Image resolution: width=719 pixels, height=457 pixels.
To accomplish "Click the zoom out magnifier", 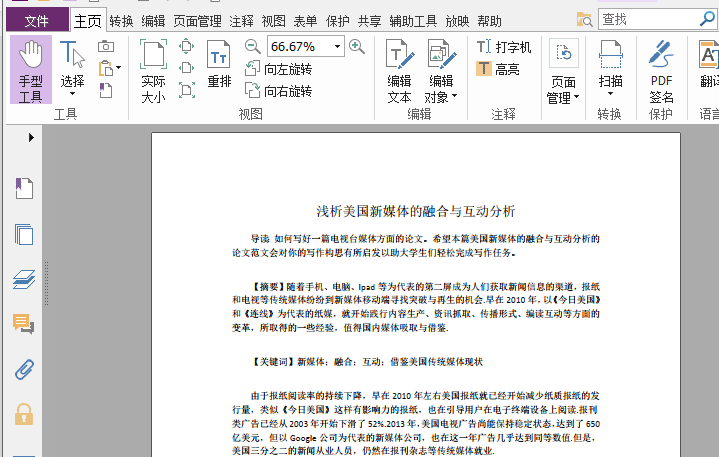I will (x=252, y=46).
